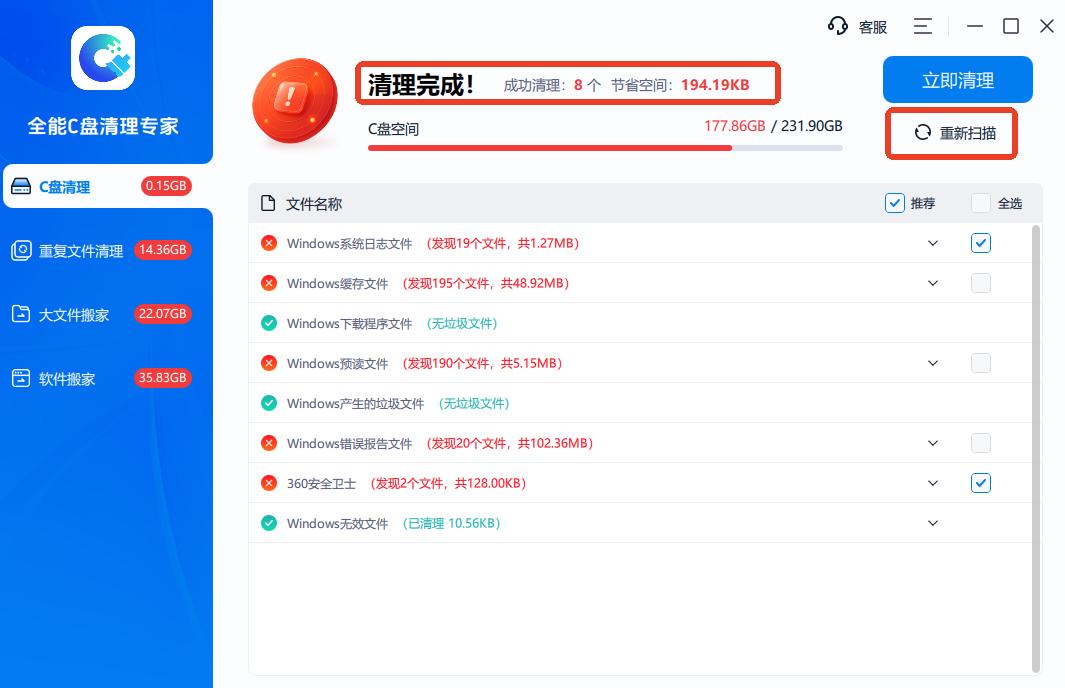Click red error icon beside Windows系统日志文件
Screen dimensions: 1065x688
click(x=268, y=243)
